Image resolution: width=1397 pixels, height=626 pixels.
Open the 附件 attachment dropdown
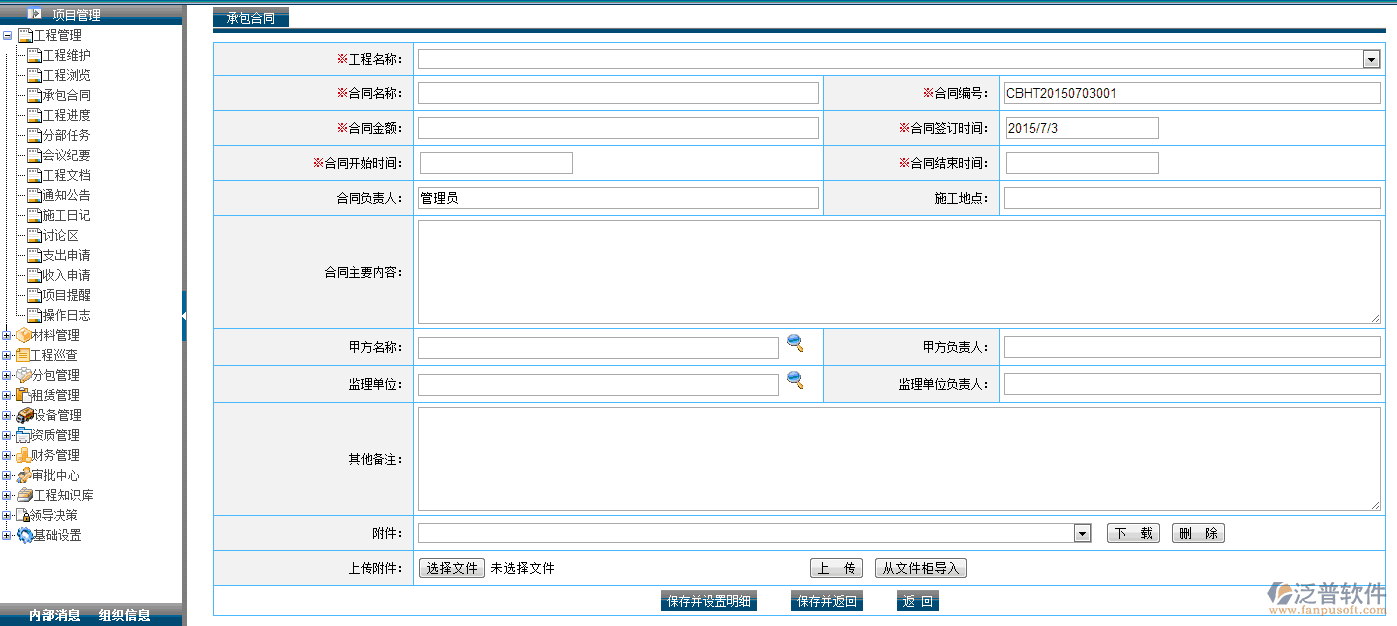[1082, 534]
